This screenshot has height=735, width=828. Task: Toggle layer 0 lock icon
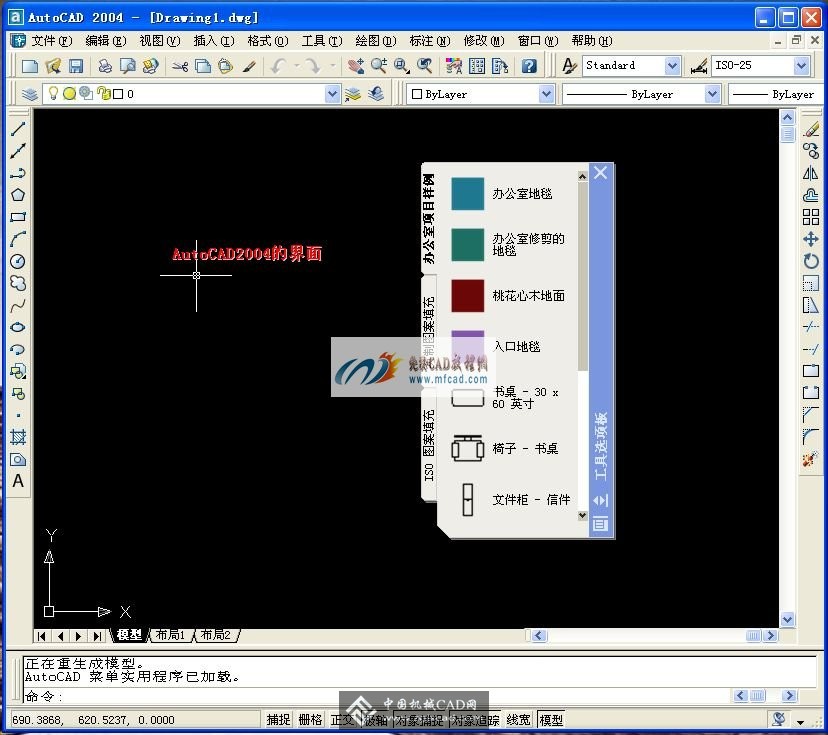click(x=104, y=94)
